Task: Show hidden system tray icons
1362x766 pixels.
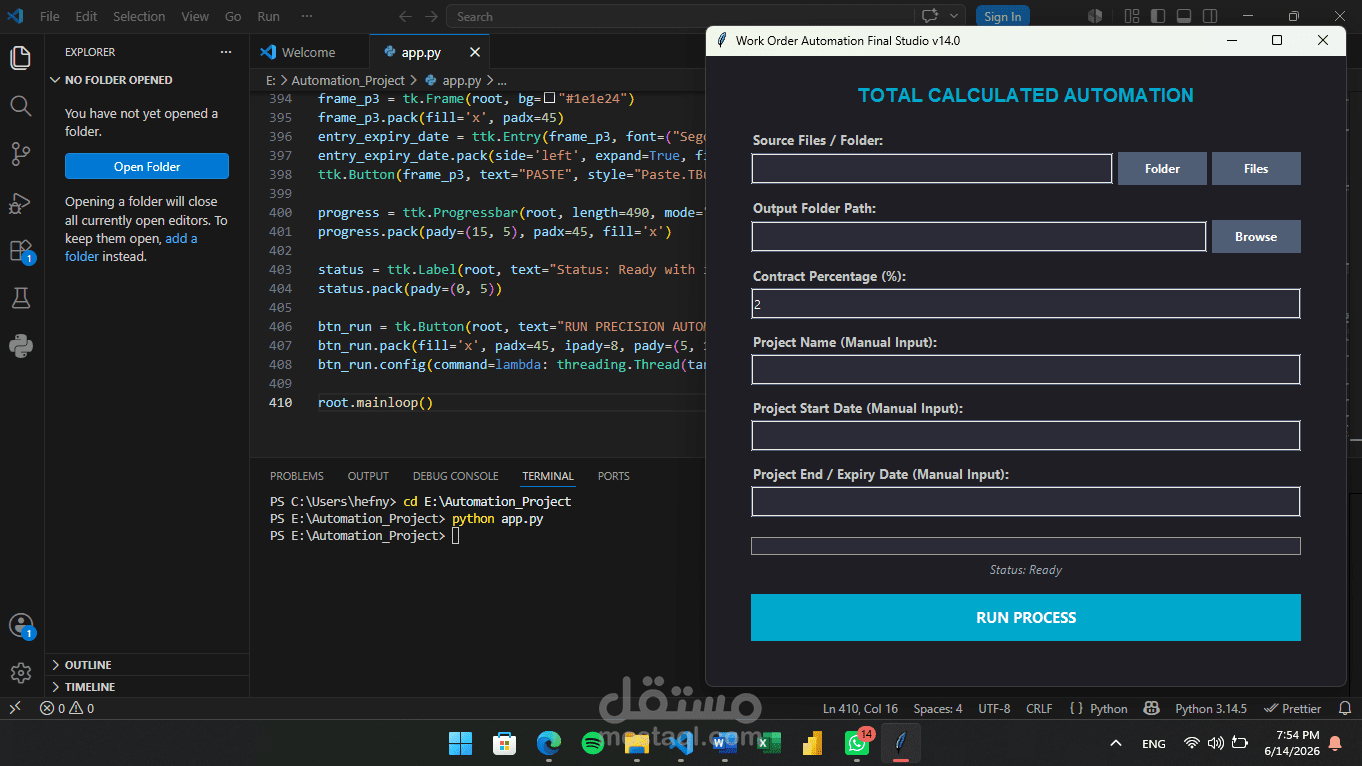Action: click(1116, 743)
